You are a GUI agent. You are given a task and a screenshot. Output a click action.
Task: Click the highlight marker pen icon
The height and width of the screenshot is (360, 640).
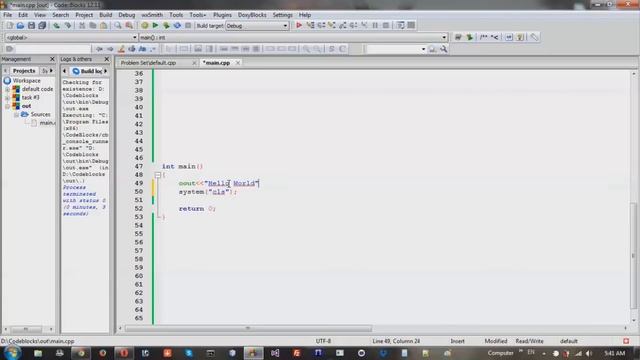[x=121, y=49]
